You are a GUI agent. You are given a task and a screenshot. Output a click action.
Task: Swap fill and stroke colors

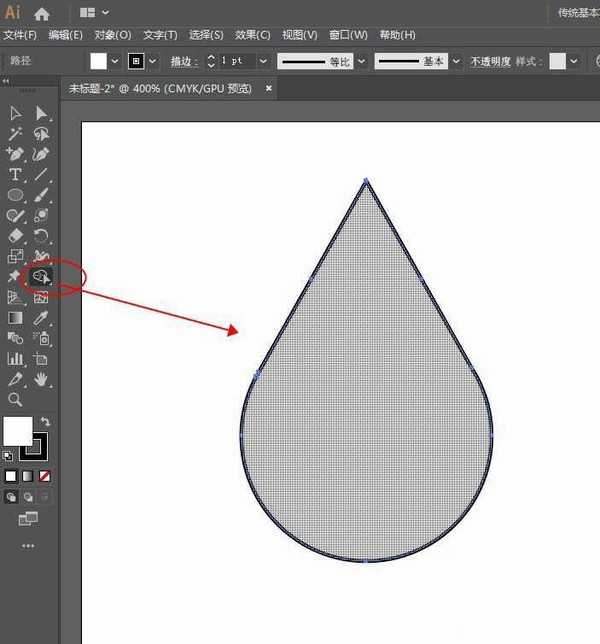[x=46, y=422]
